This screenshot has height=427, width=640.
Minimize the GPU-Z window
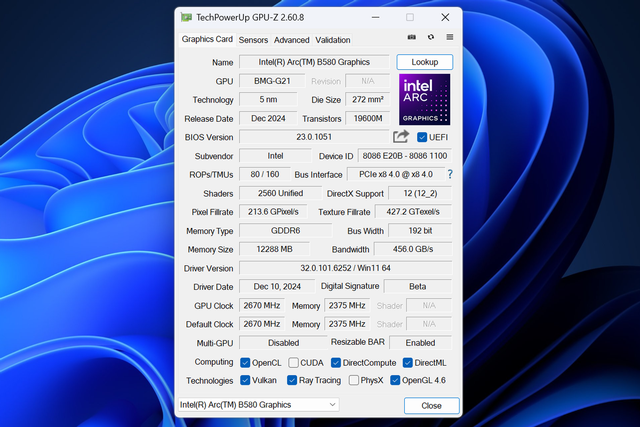376,18
